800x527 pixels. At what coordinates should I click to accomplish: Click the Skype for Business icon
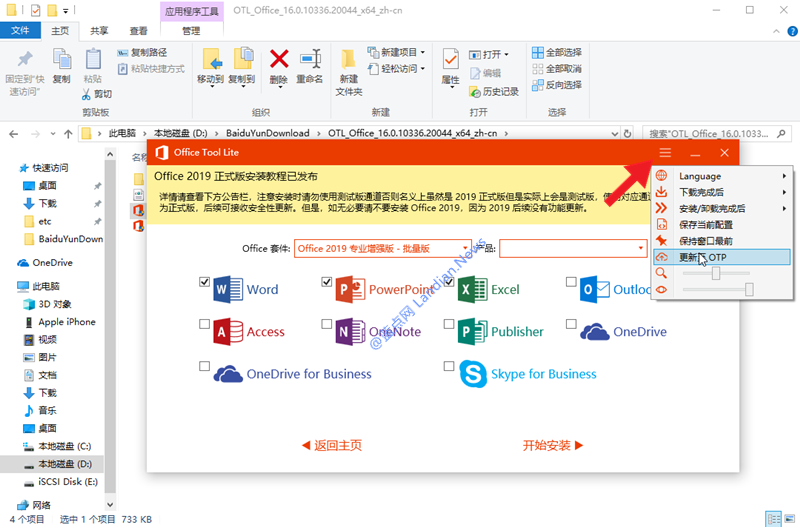click(473, 374)
